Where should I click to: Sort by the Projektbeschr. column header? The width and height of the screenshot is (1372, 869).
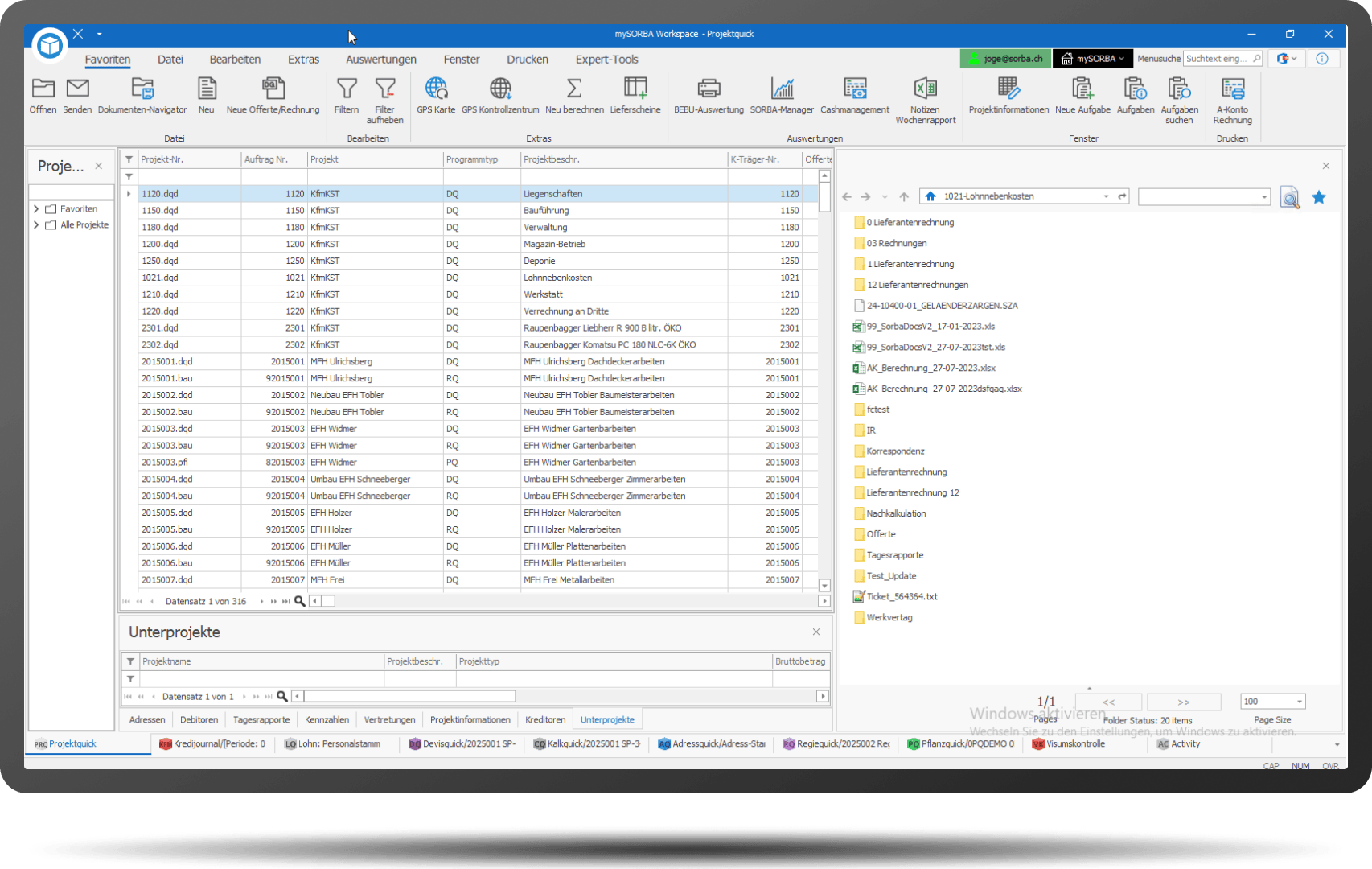[625, 159]
